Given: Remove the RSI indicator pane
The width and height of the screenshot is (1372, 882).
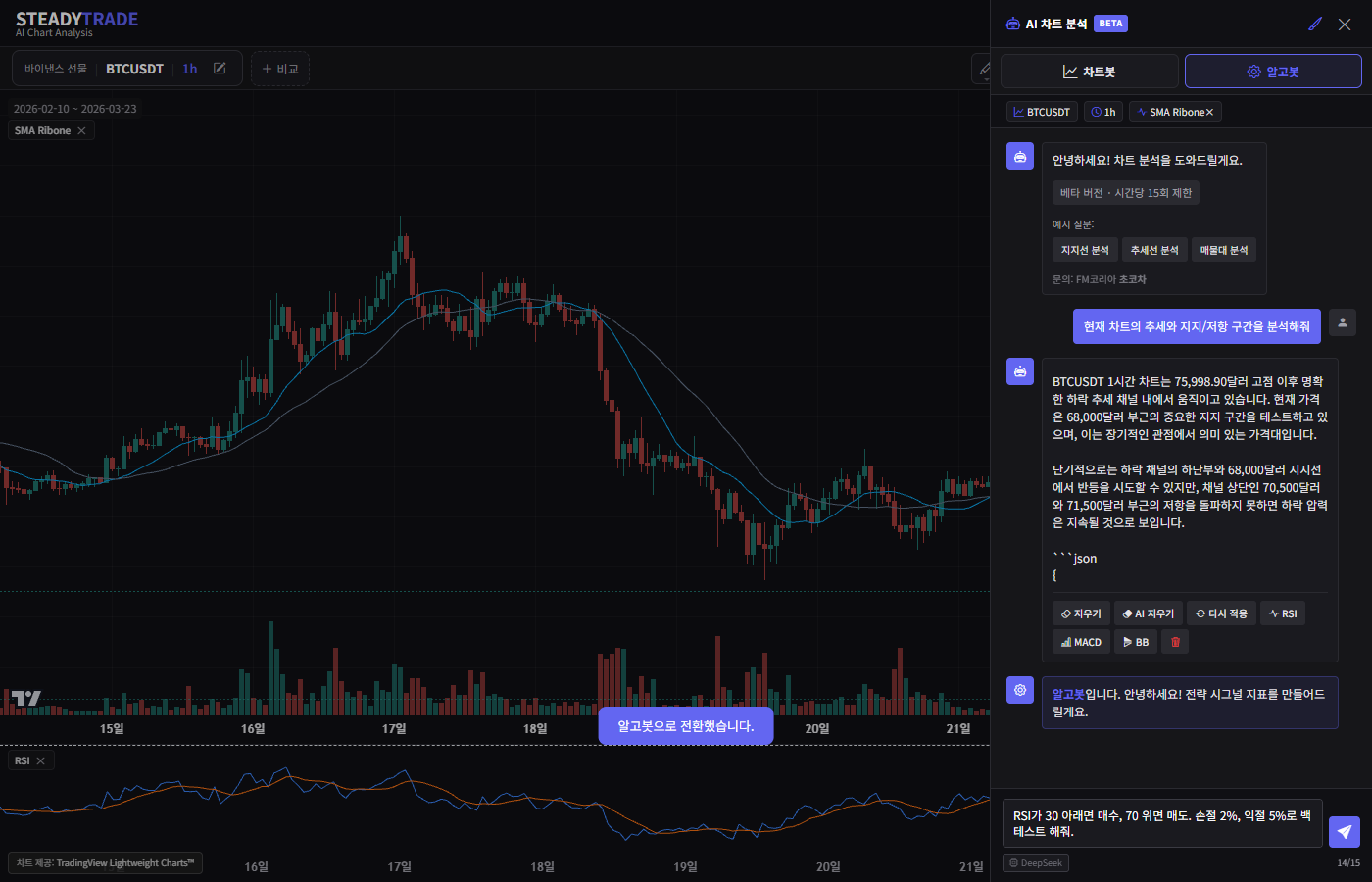Looking at the screenshot, I should pyautogui.click(x=40, y=760).
